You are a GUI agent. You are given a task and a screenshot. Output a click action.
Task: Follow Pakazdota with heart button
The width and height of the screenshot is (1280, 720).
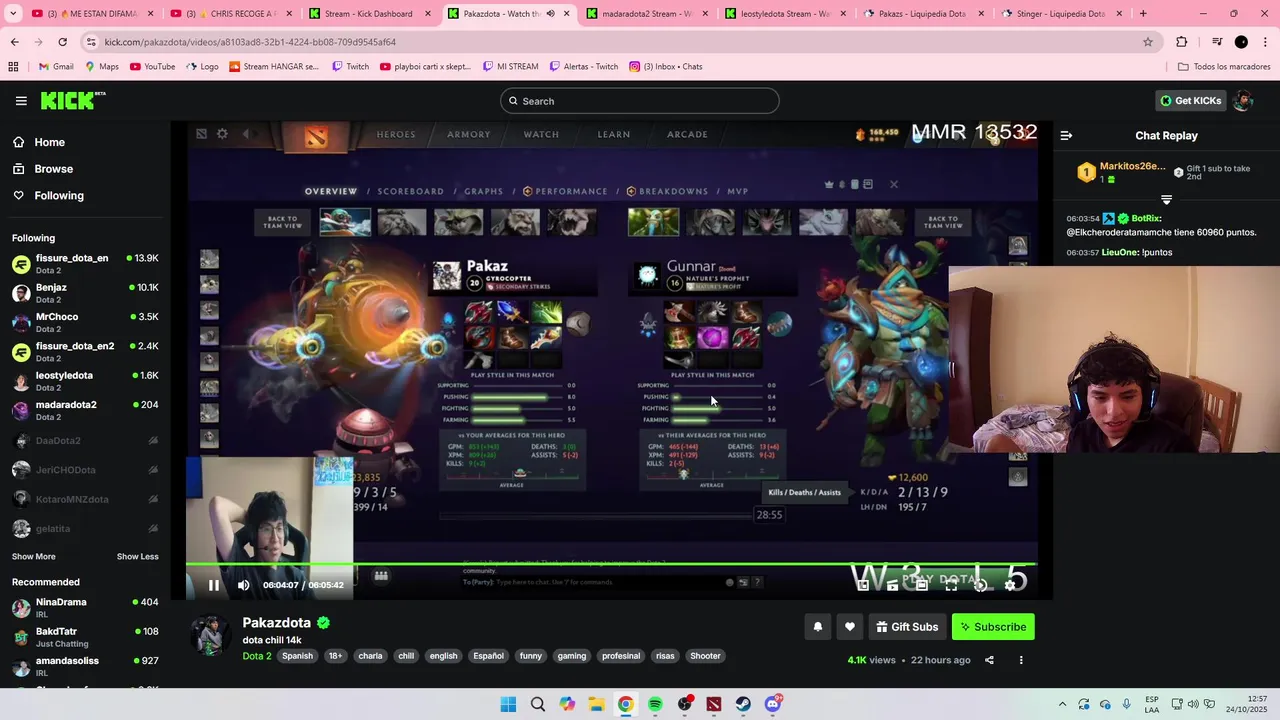pyautogui.click(x=850, y=627)
